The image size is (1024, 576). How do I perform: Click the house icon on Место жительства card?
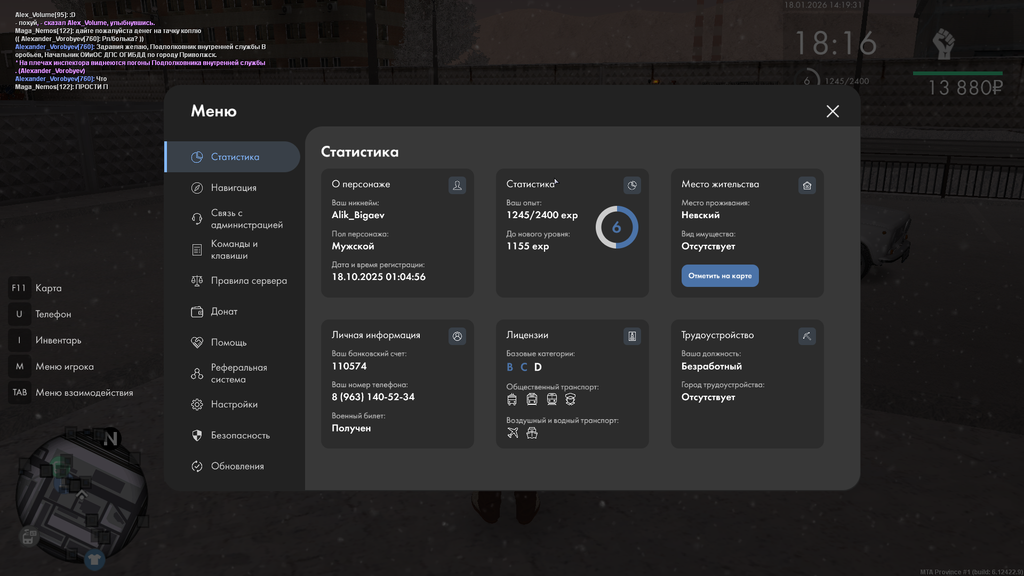tap(807, 185)
